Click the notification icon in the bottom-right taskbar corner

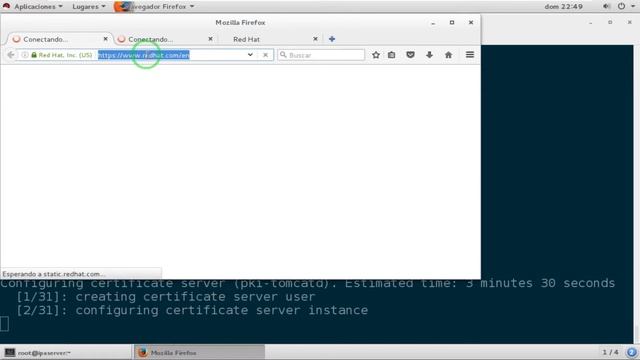click(631, 352)
